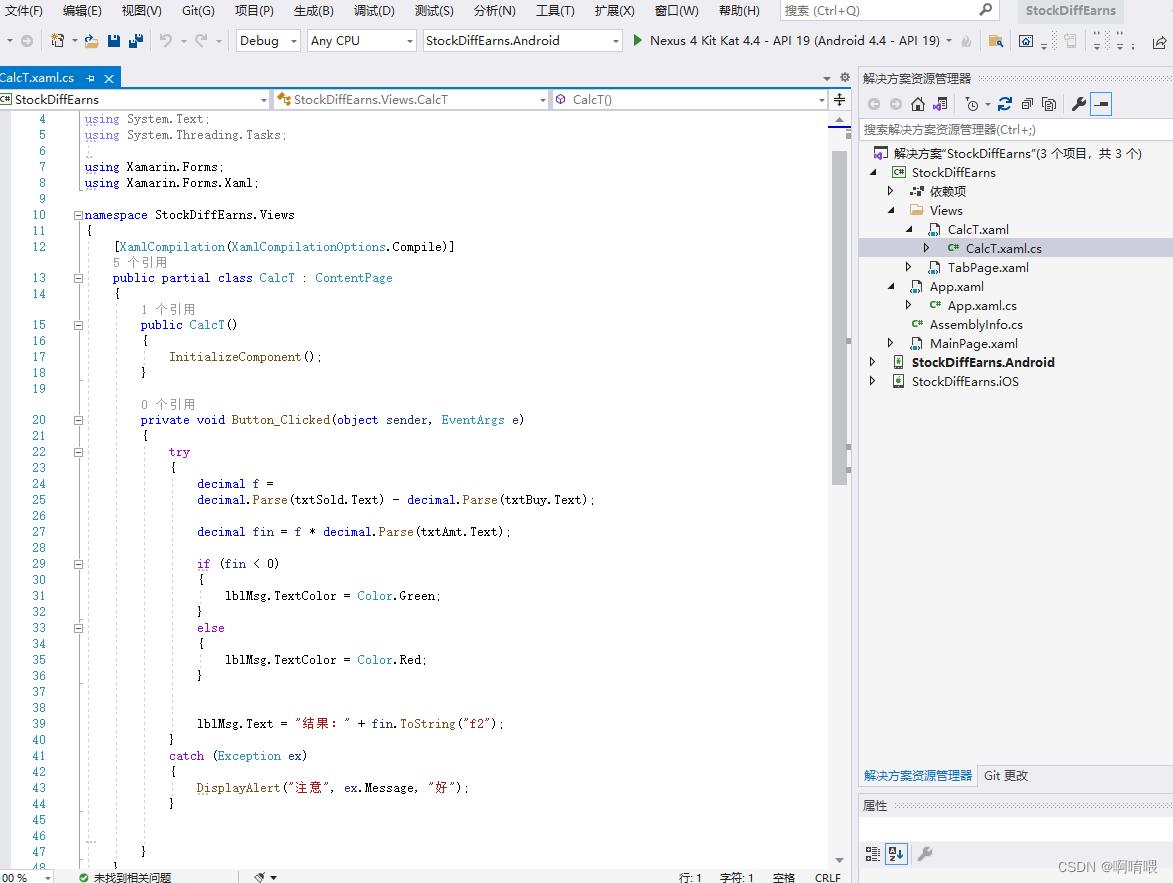Click the Solution Explorer search box
The image size is (1173, 883).
coord(1010,129)
